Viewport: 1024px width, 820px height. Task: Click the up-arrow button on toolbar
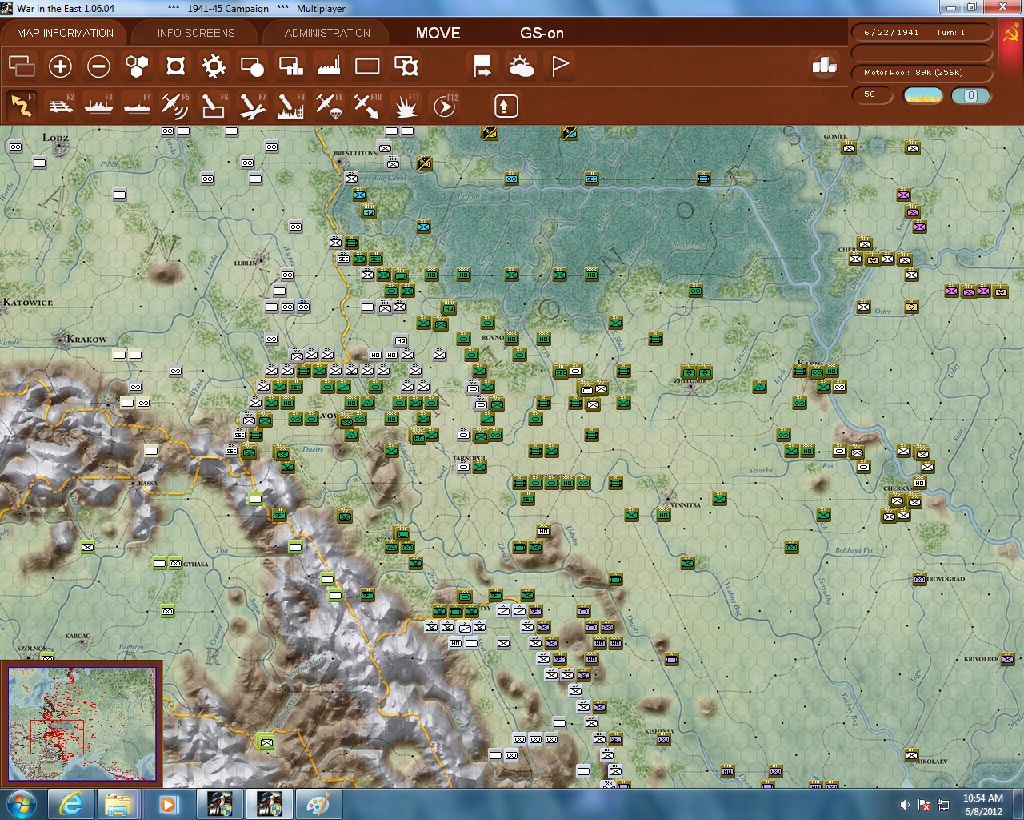coord(506,106)
